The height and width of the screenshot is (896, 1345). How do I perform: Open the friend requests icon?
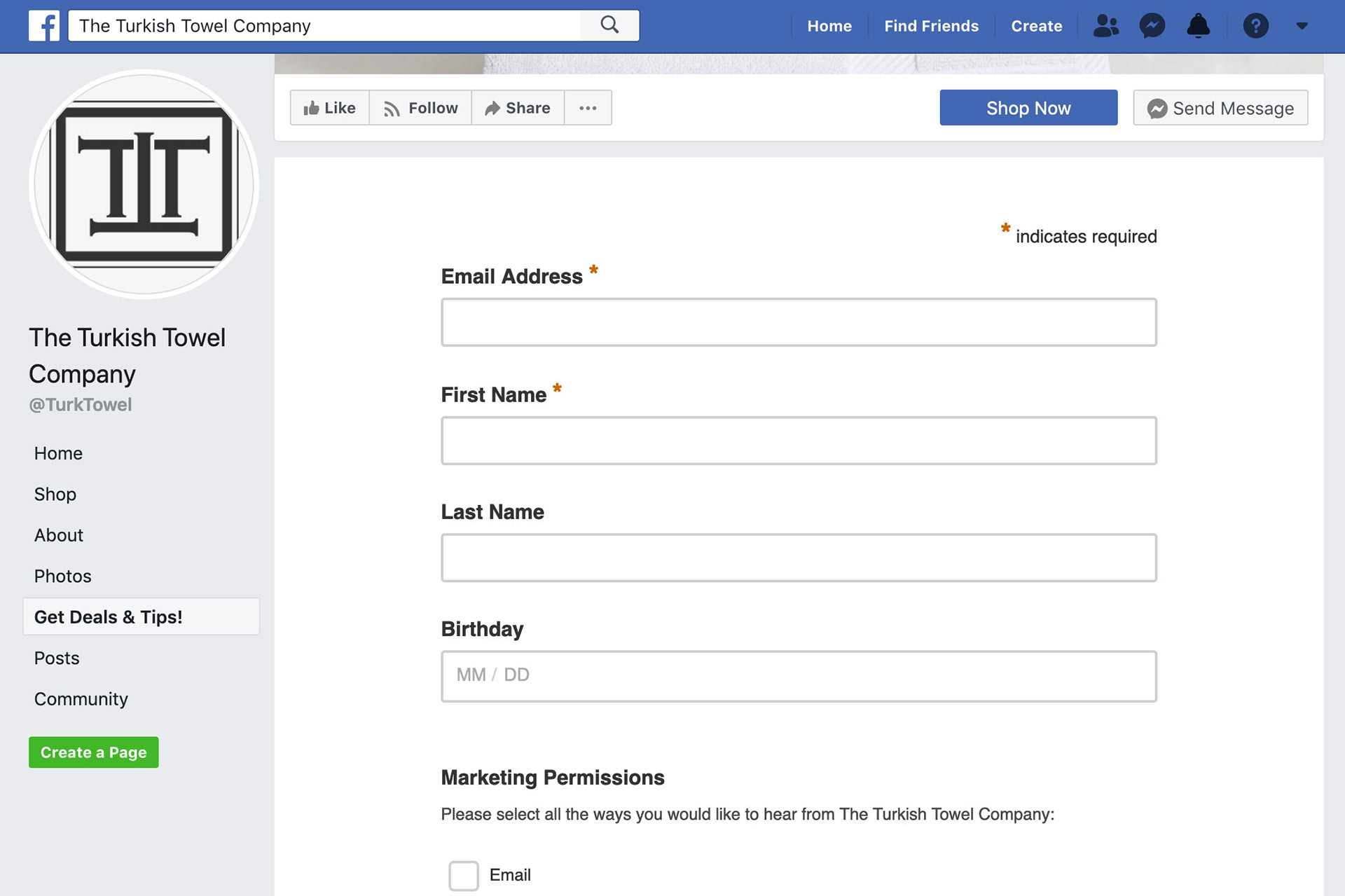(1106, 26)
